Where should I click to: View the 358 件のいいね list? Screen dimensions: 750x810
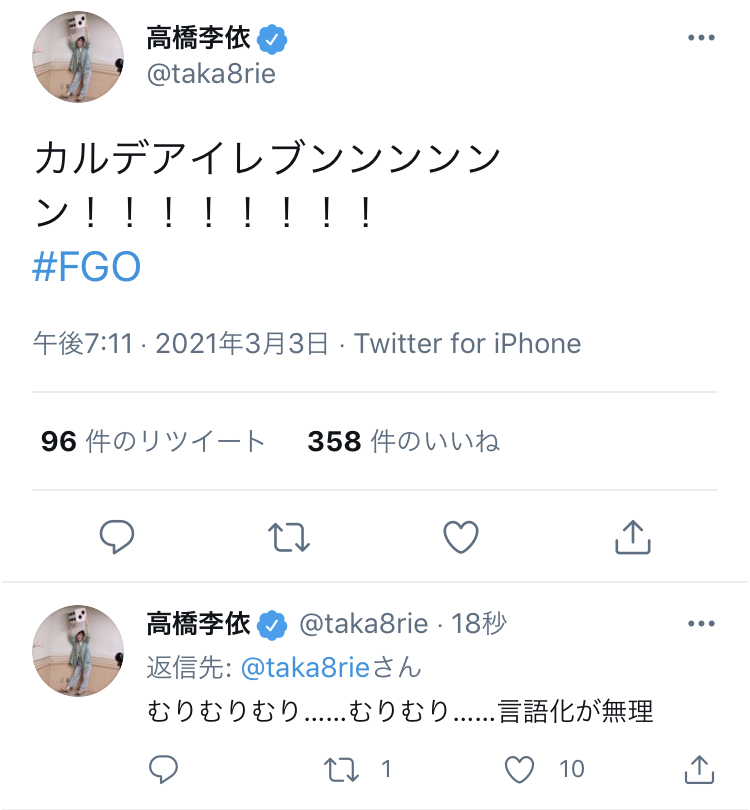[404, 441]
